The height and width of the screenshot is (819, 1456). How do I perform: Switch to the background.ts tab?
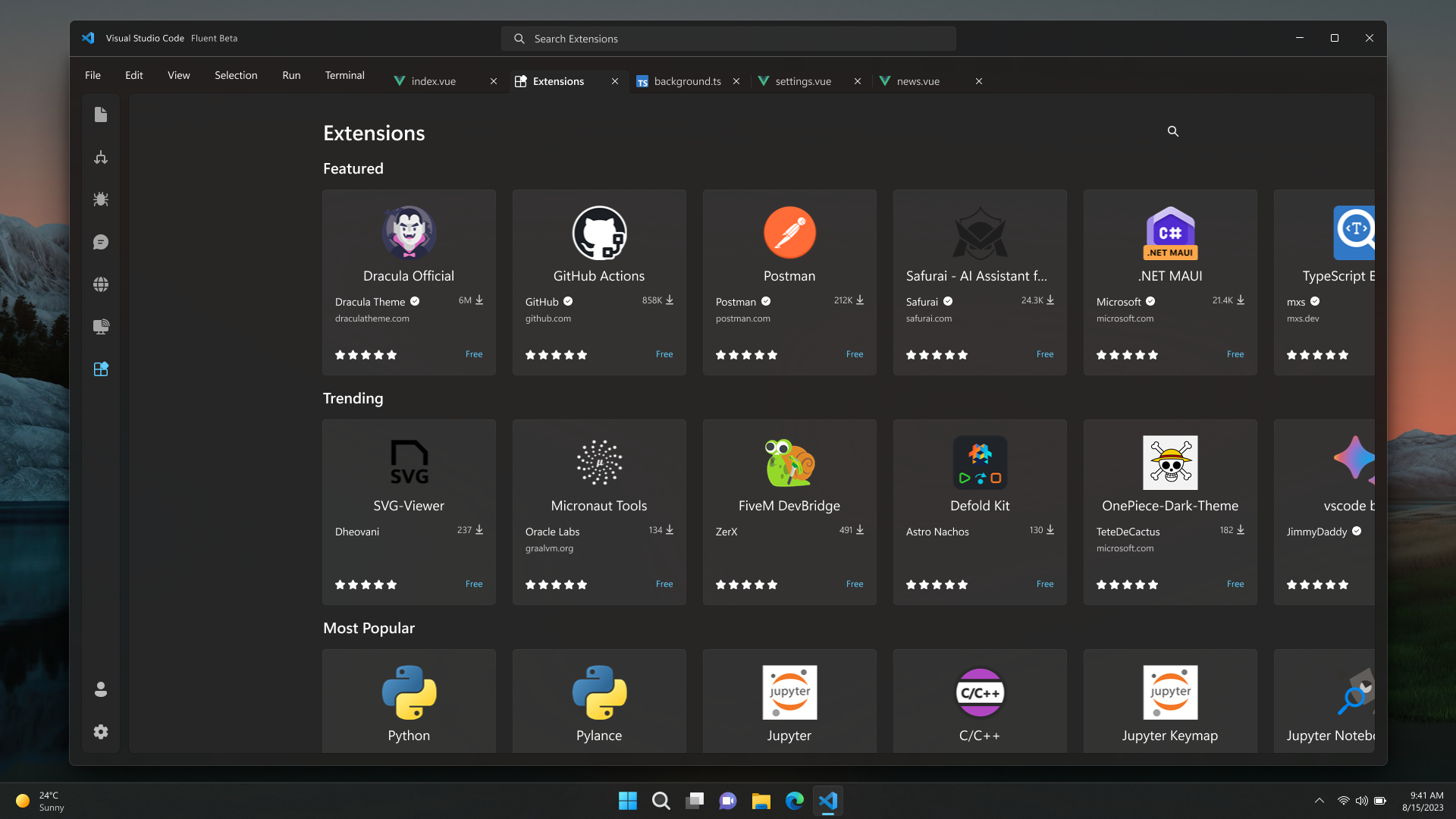(688, 81)
